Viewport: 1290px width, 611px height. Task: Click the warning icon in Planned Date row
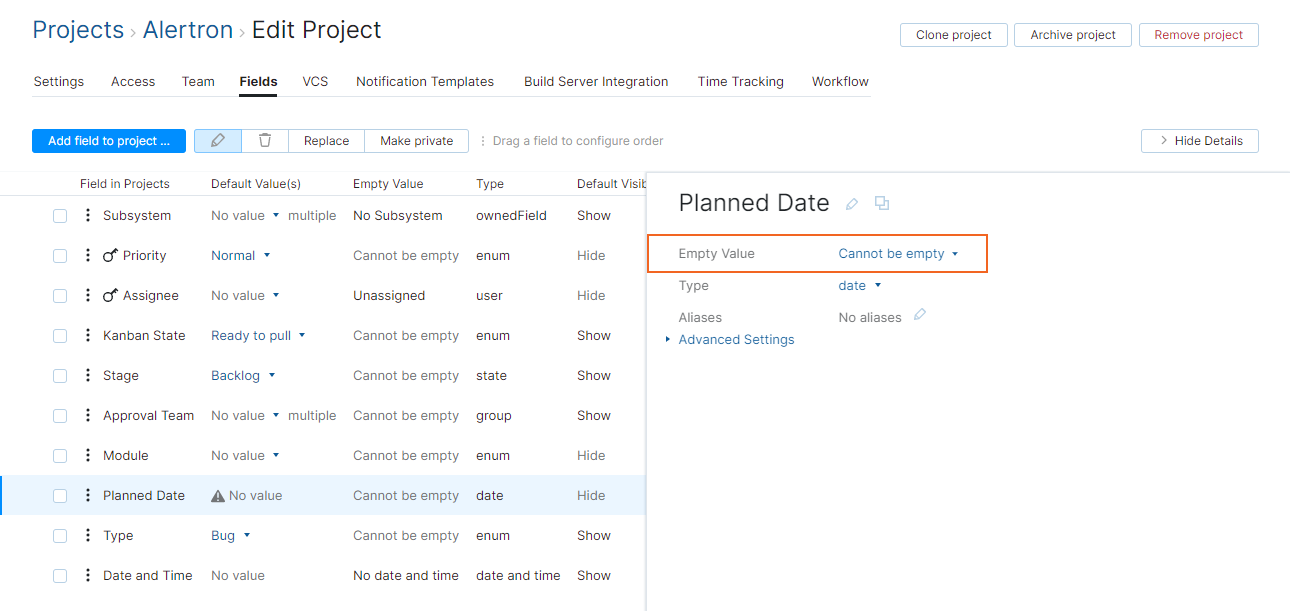tap(218, 496)
